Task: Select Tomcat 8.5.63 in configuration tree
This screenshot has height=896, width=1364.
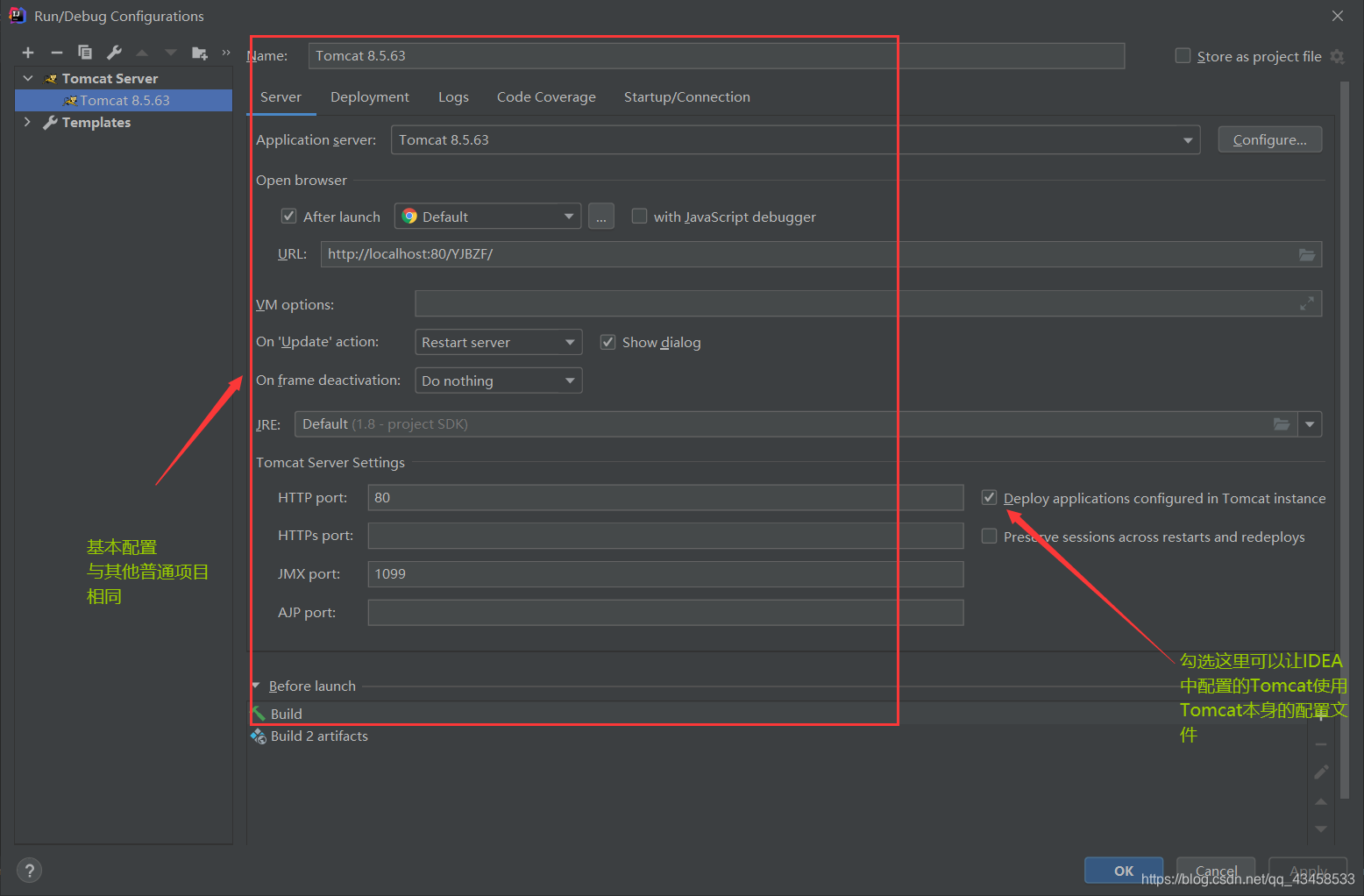Action: (124, 101)
